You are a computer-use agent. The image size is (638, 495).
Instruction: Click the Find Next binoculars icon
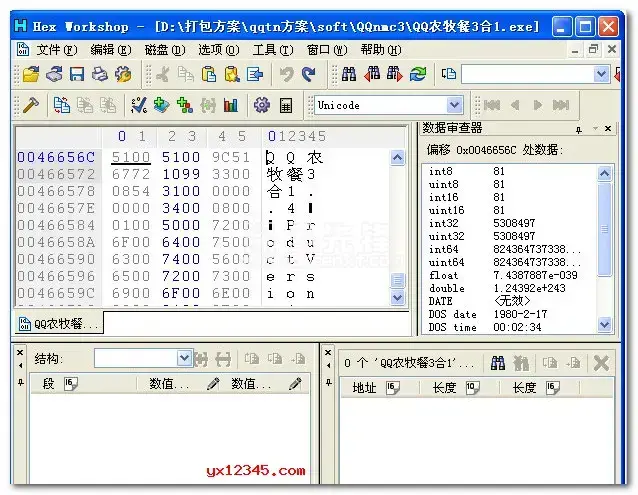(x=394, y=74)
